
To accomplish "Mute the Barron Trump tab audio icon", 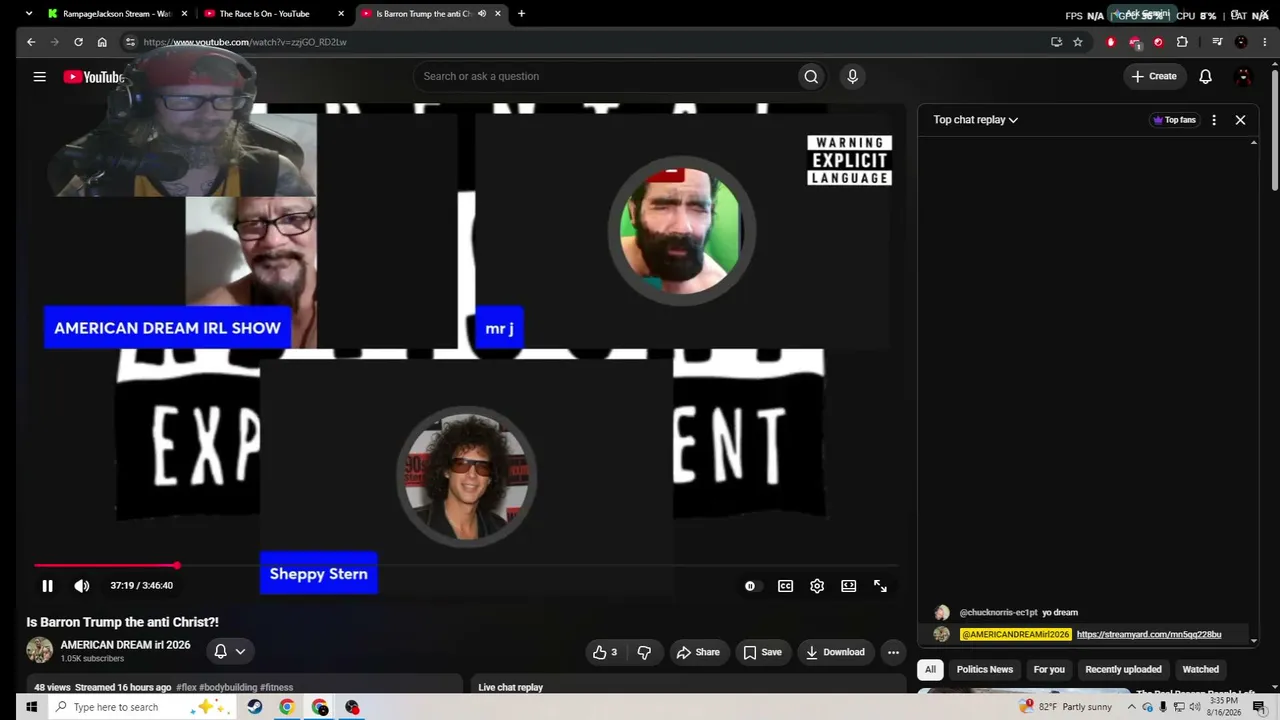I will [482, 14].
